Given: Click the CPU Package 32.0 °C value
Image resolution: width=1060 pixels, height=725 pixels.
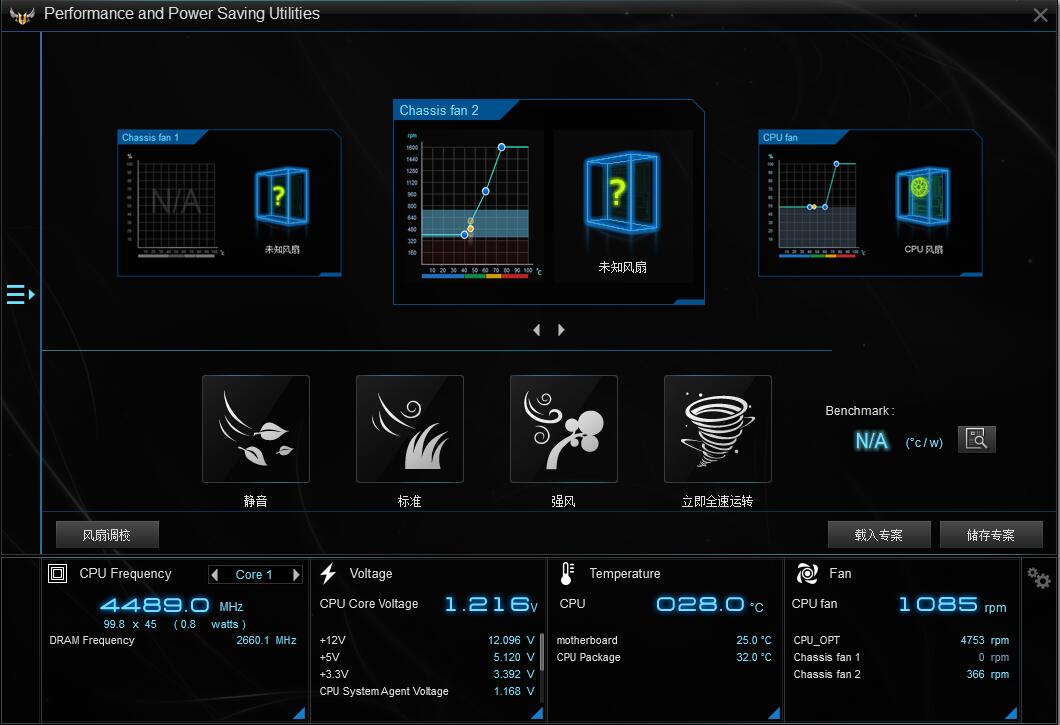Looking at the screenshot, I should (754, 657).
